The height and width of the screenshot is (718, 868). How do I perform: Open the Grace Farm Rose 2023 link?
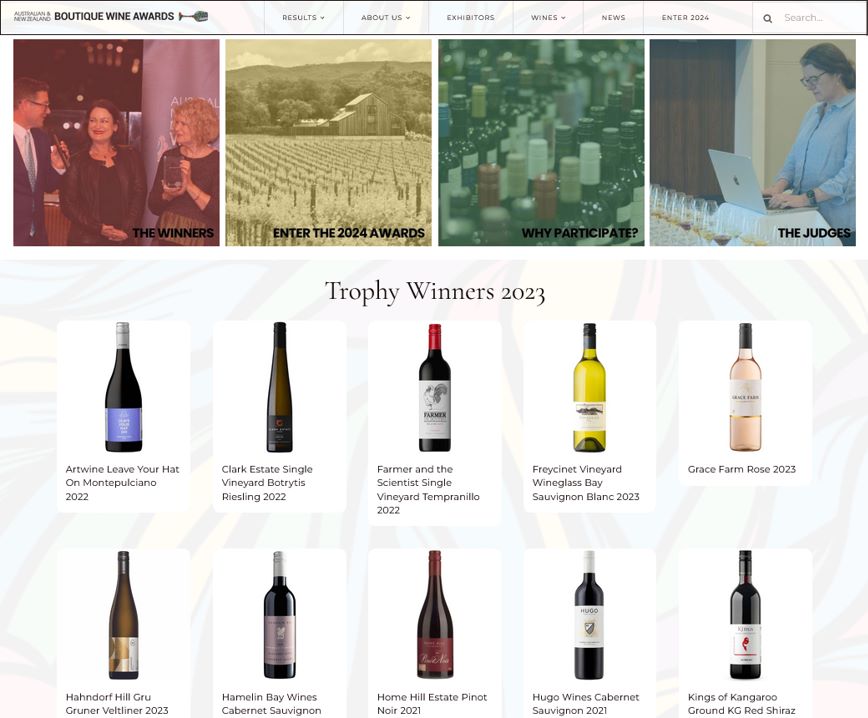point(741,469)
